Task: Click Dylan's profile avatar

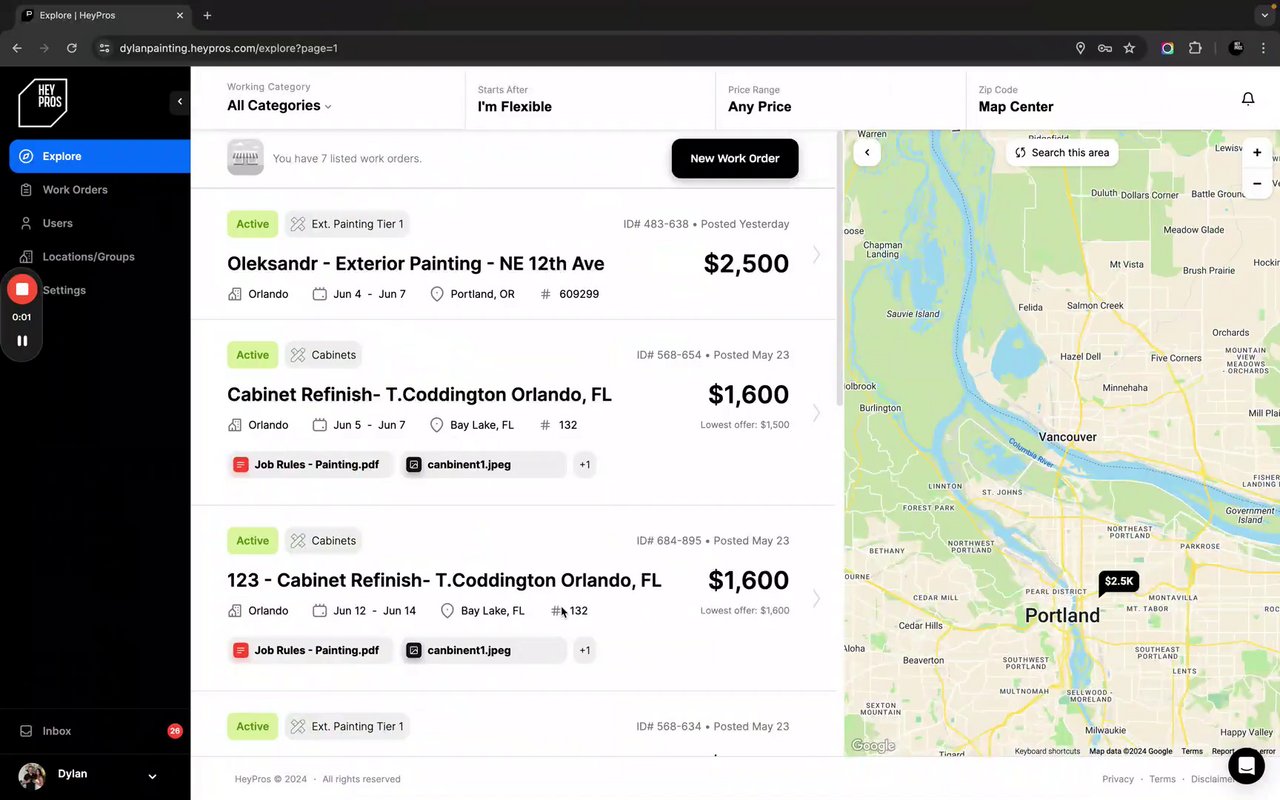Action: click(x=32, y=776)
